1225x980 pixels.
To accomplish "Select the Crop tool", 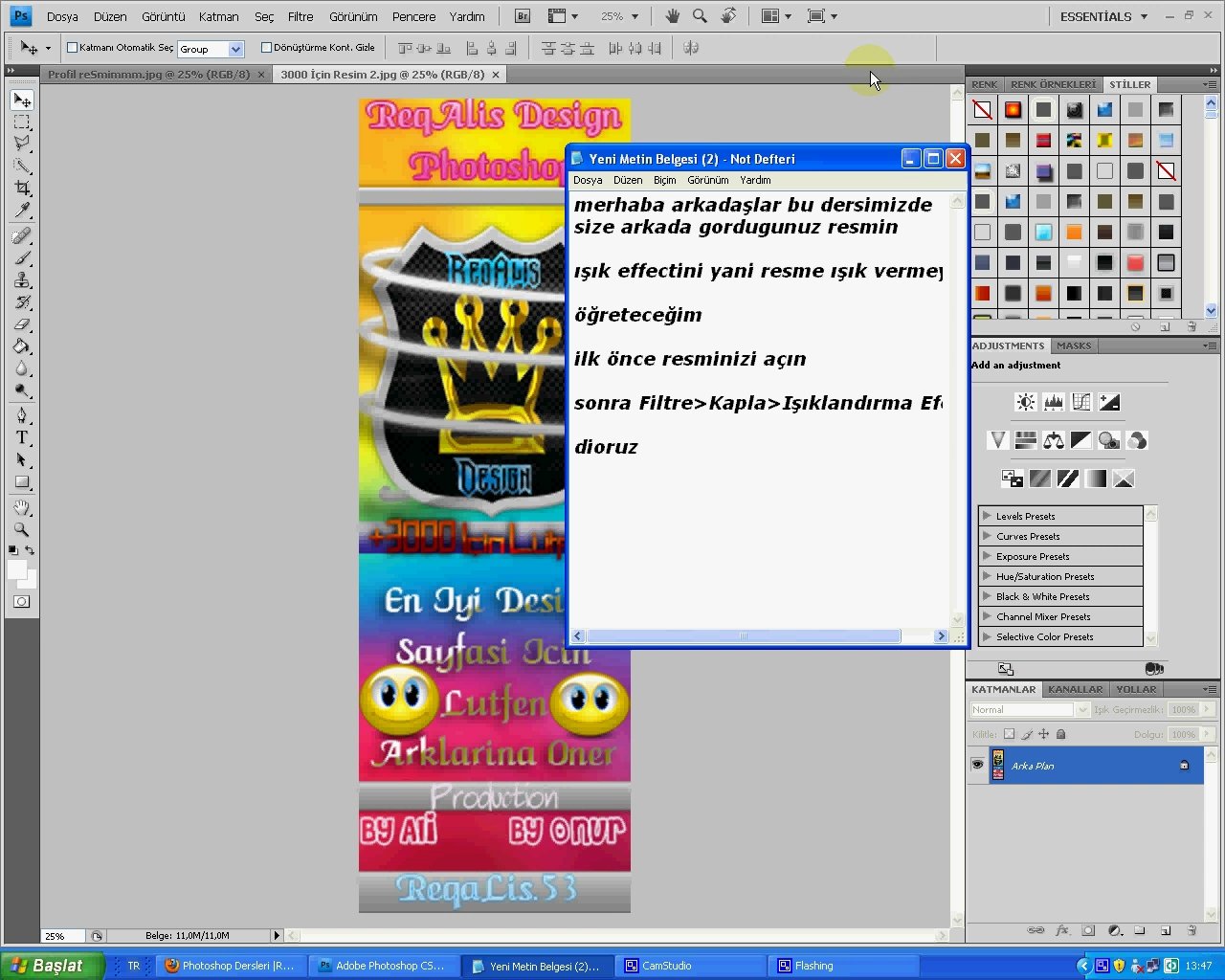I will coord(22,188).
